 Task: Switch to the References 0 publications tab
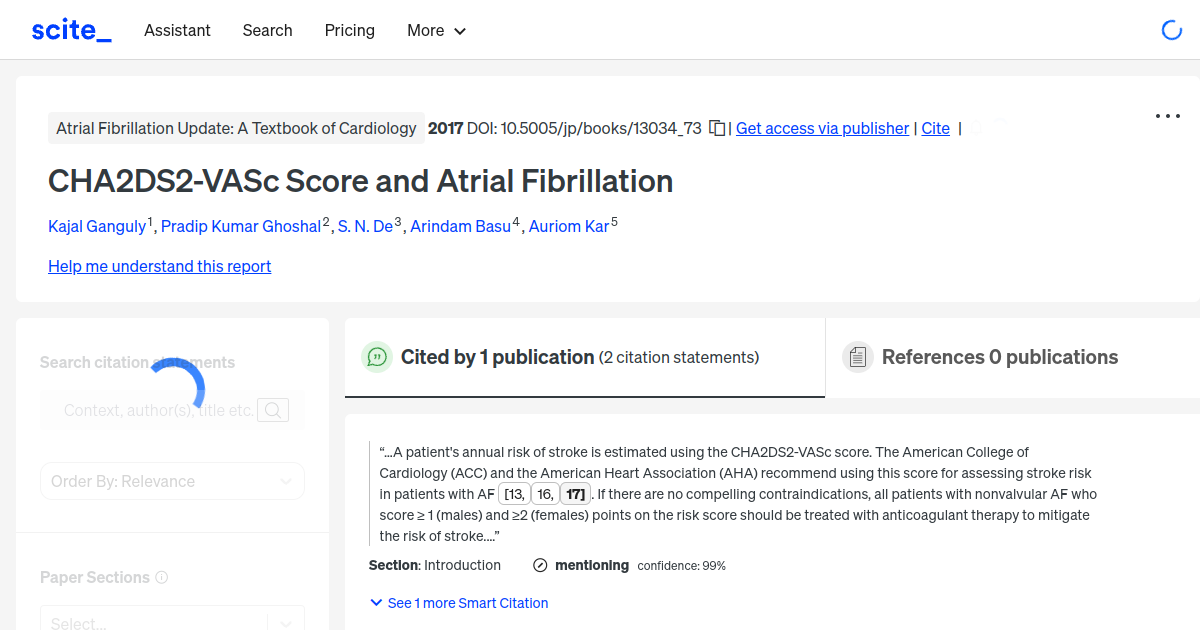[1000, 356]
